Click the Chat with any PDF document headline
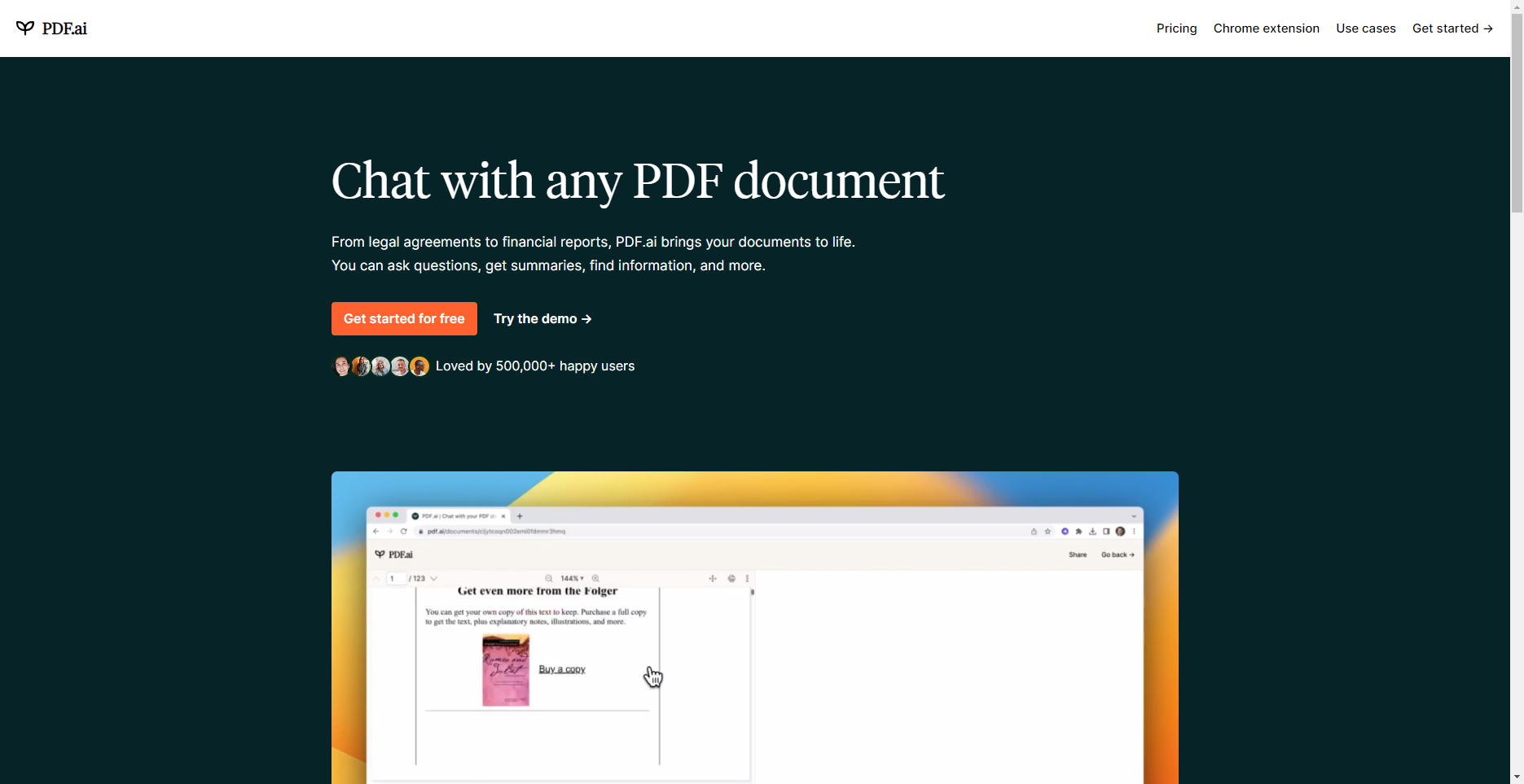Viewport: 1524px width, 784px height. (x=638, y=181)
